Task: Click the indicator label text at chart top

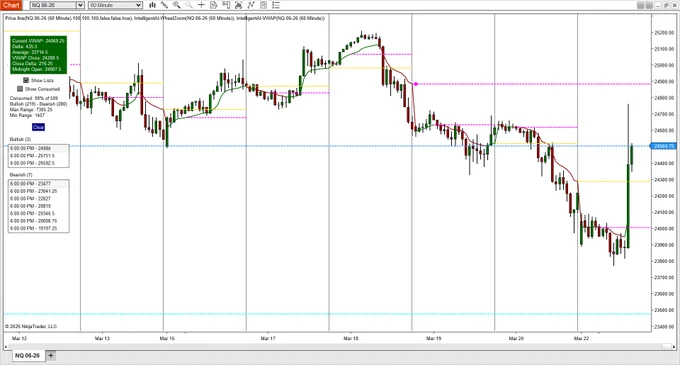Action: [165, 18]
